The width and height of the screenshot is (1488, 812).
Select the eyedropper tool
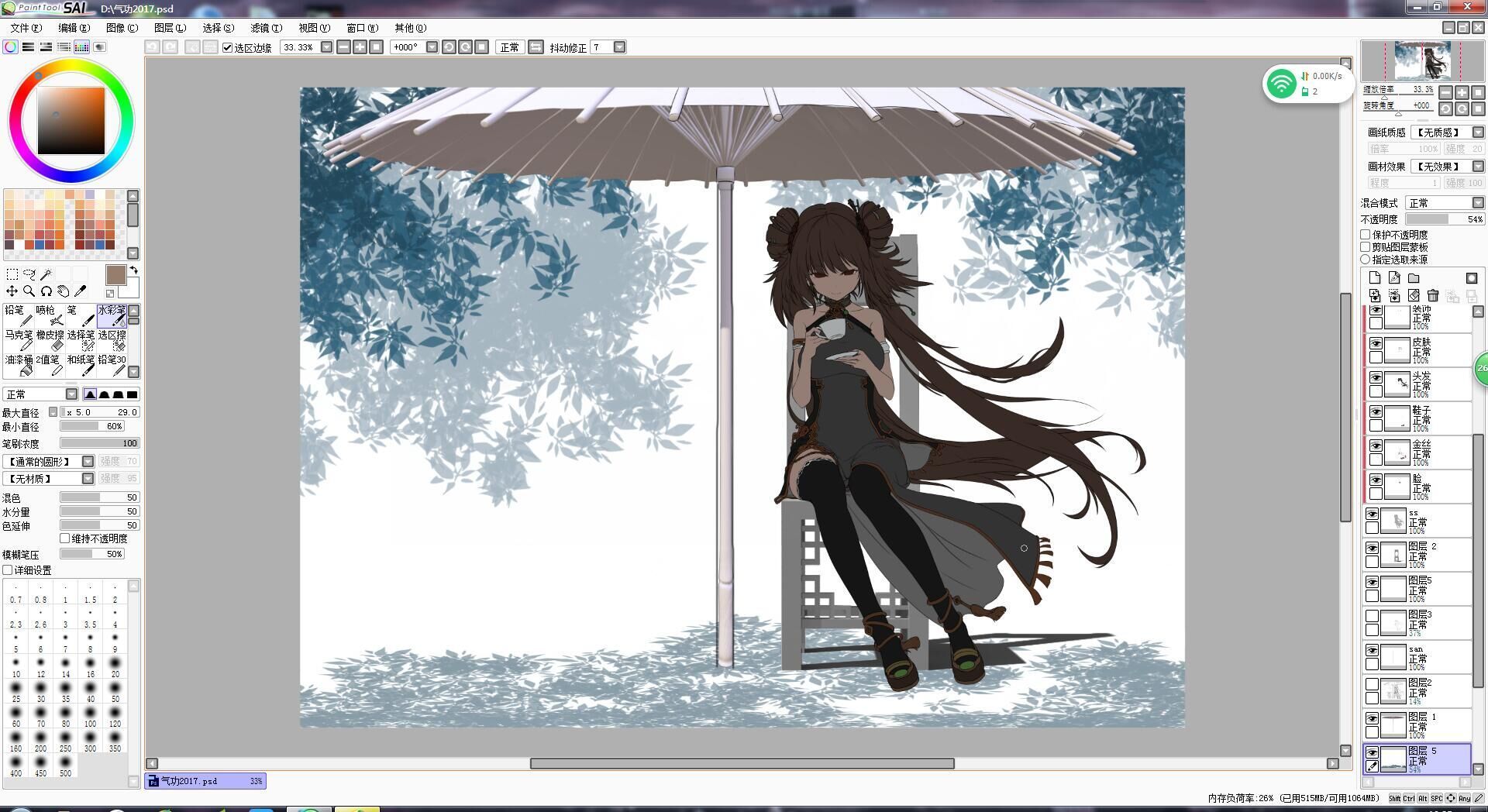[x=80, y=291]
